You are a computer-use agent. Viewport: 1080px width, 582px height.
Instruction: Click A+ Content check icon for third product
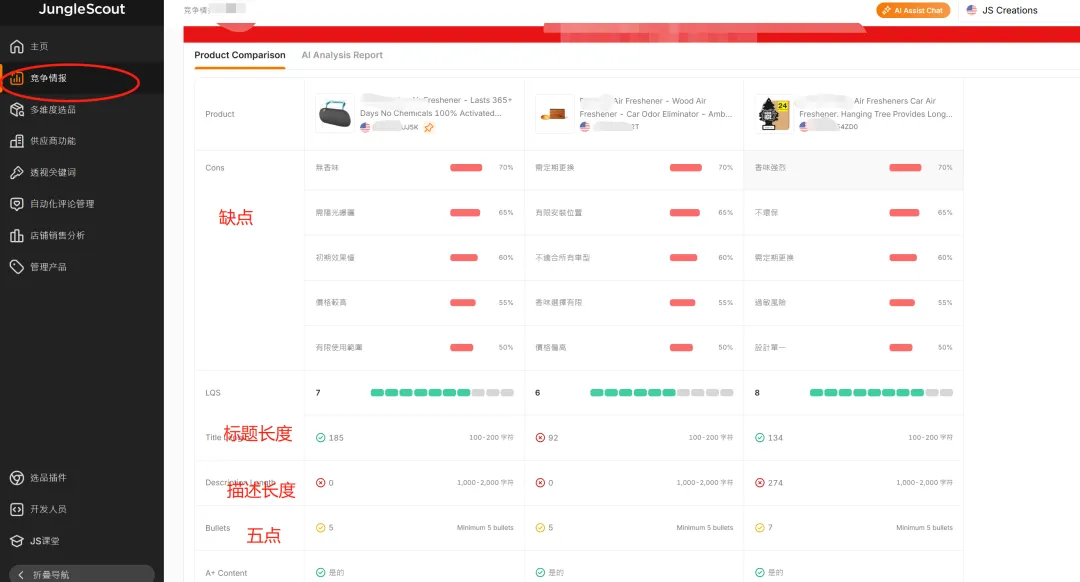point(760,572)
